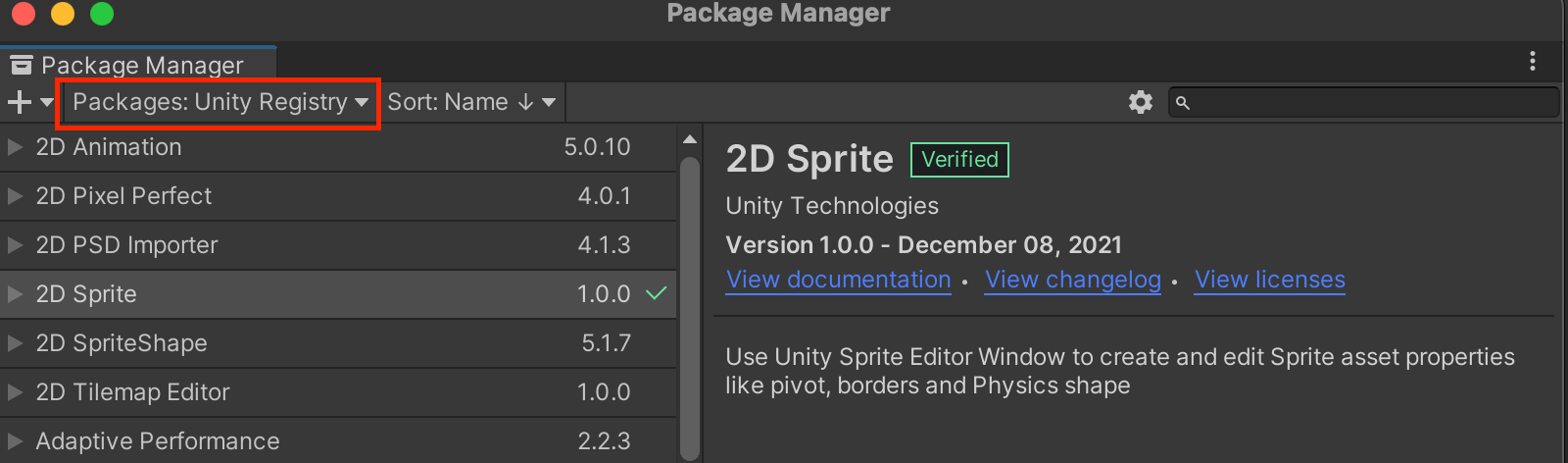Image resolution: width=1568 pixels, height=463 pixels.
Task: Open the three-dot window options menu
Action: 1533,61
